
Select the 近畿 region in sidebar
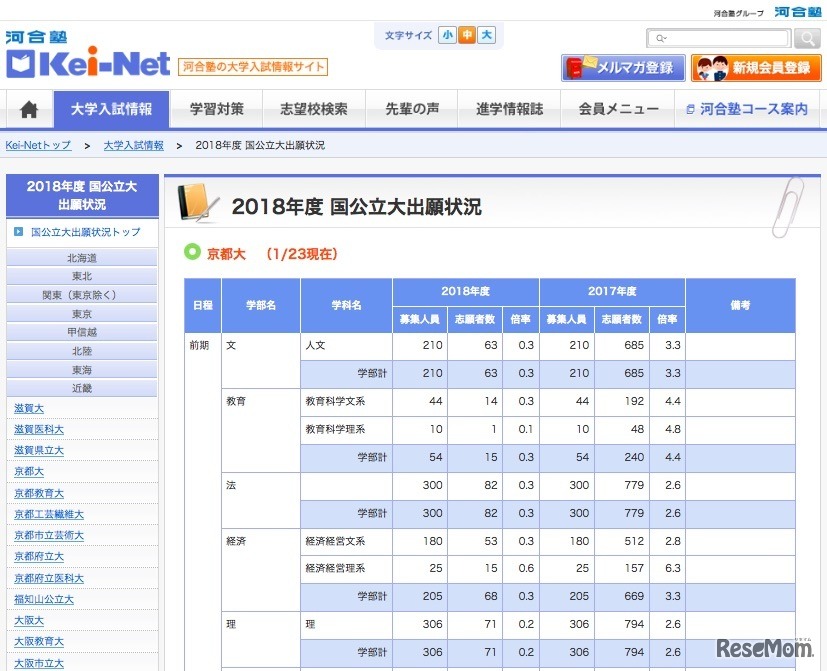pyautogui.click(x=83, y=388)
